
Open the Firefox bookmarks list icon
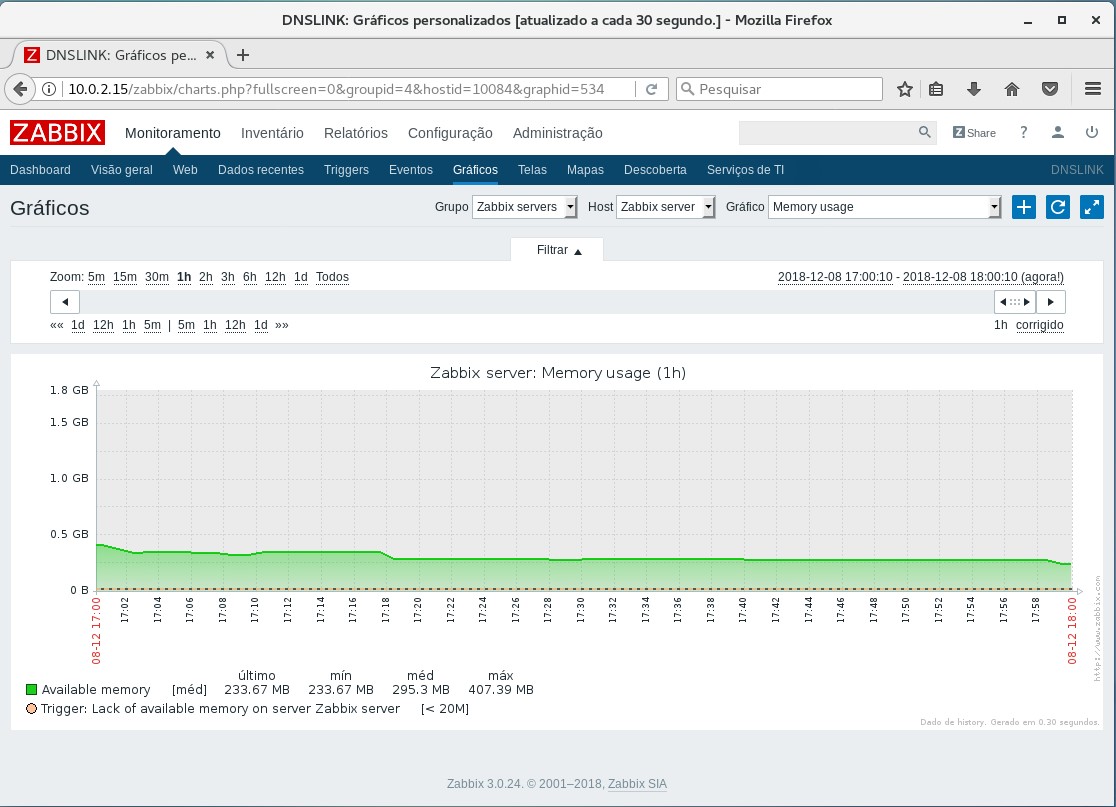(x=936, y=89)
